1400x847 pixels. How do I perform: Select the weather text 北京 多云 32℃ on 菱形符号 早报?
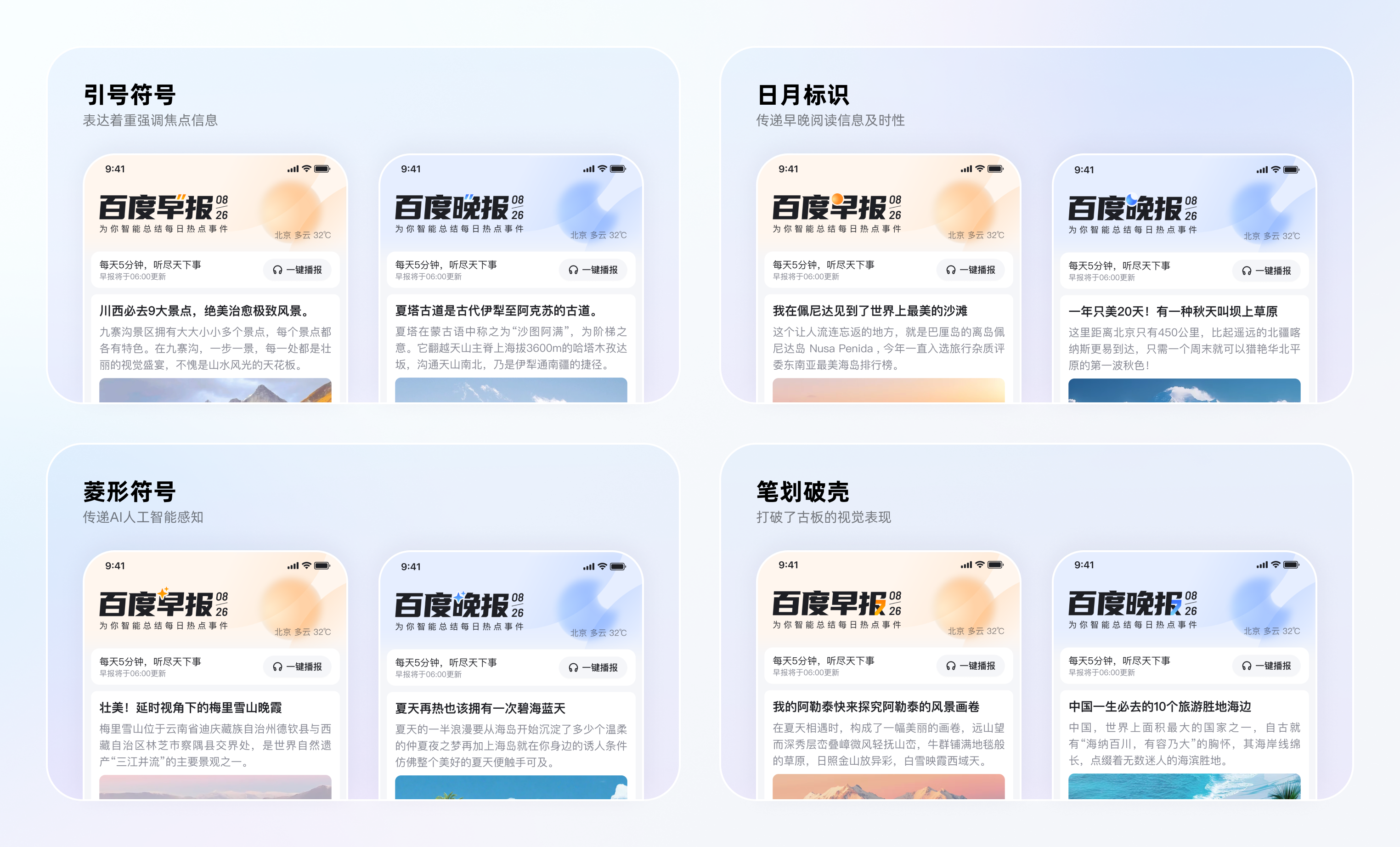click(x=303, y=631)
